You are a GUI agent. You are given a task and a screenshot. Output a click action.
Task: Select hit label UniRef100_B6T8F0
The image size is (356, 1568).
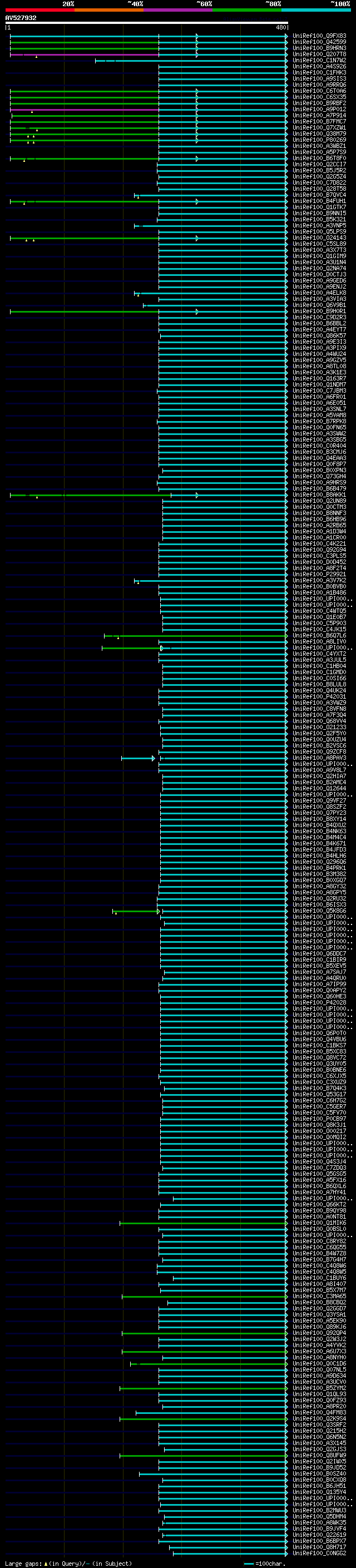pyautogui.click(x=319, y=159)
